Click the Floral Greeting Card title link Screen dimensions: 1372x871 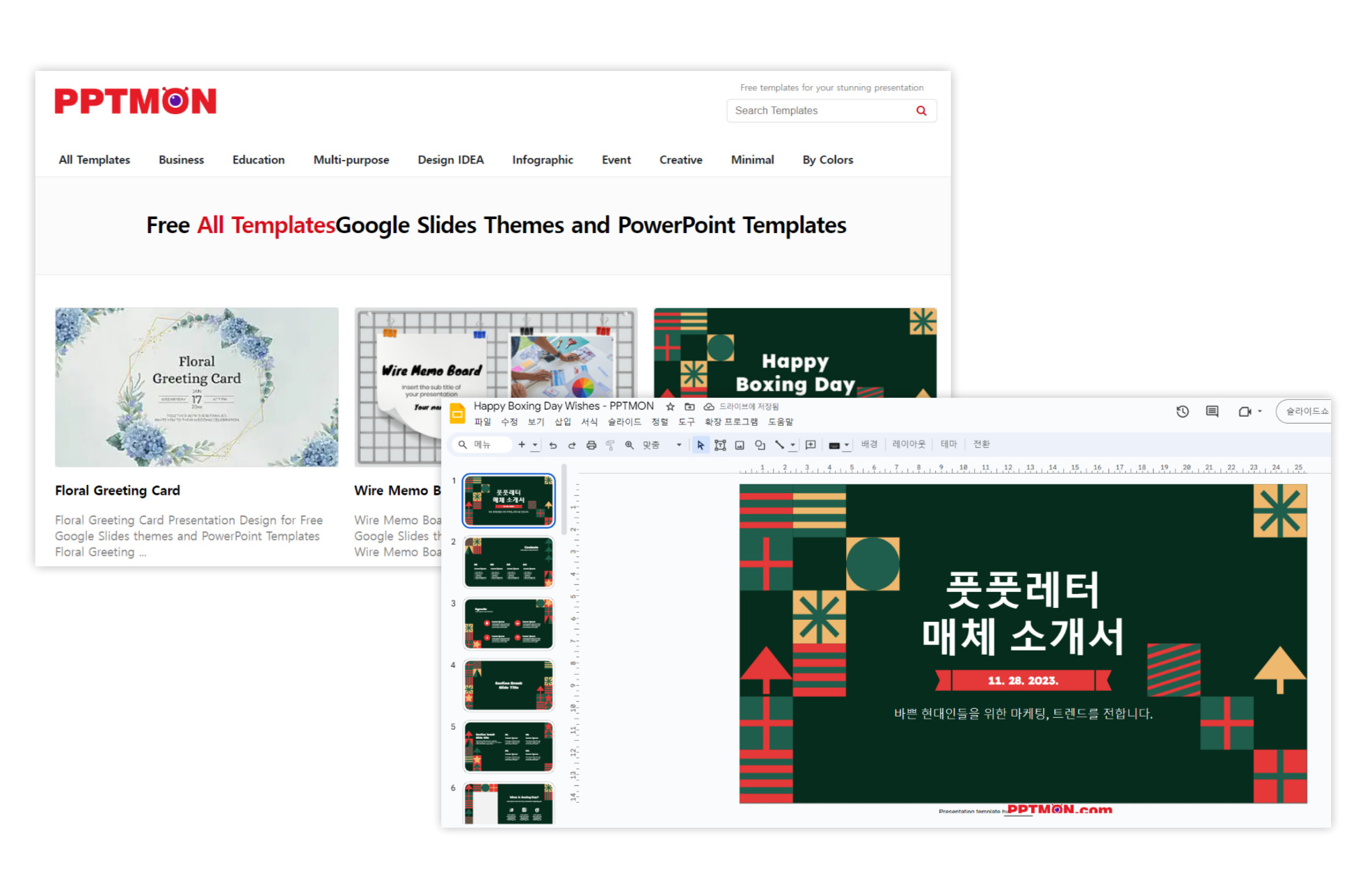[x=118, y=490]
